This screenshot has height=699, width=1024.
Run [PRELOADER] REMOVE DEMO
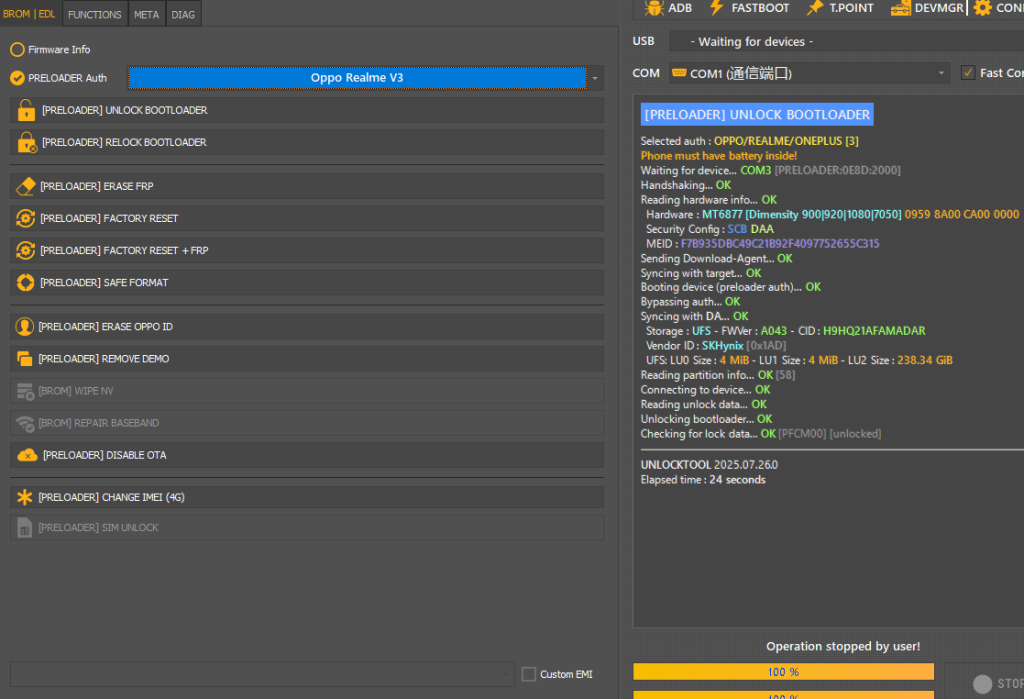pyautogui.click(x=307, y=359)
